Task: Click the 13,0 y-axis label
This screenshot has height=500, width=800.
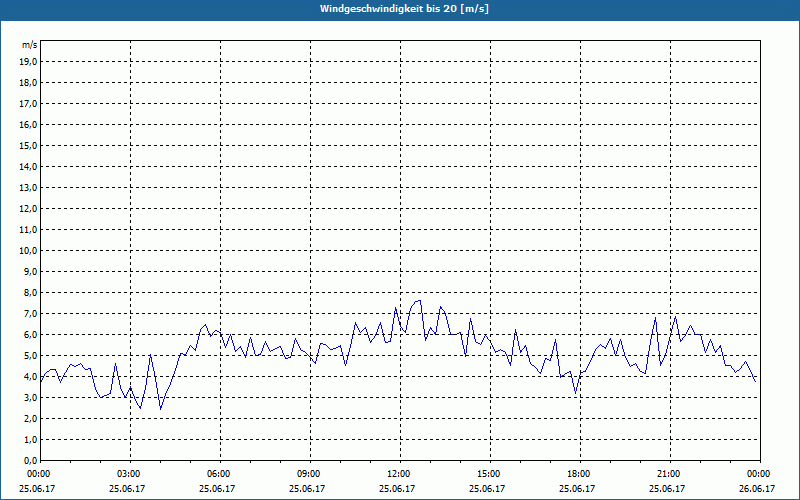Action: pos(29,188)
